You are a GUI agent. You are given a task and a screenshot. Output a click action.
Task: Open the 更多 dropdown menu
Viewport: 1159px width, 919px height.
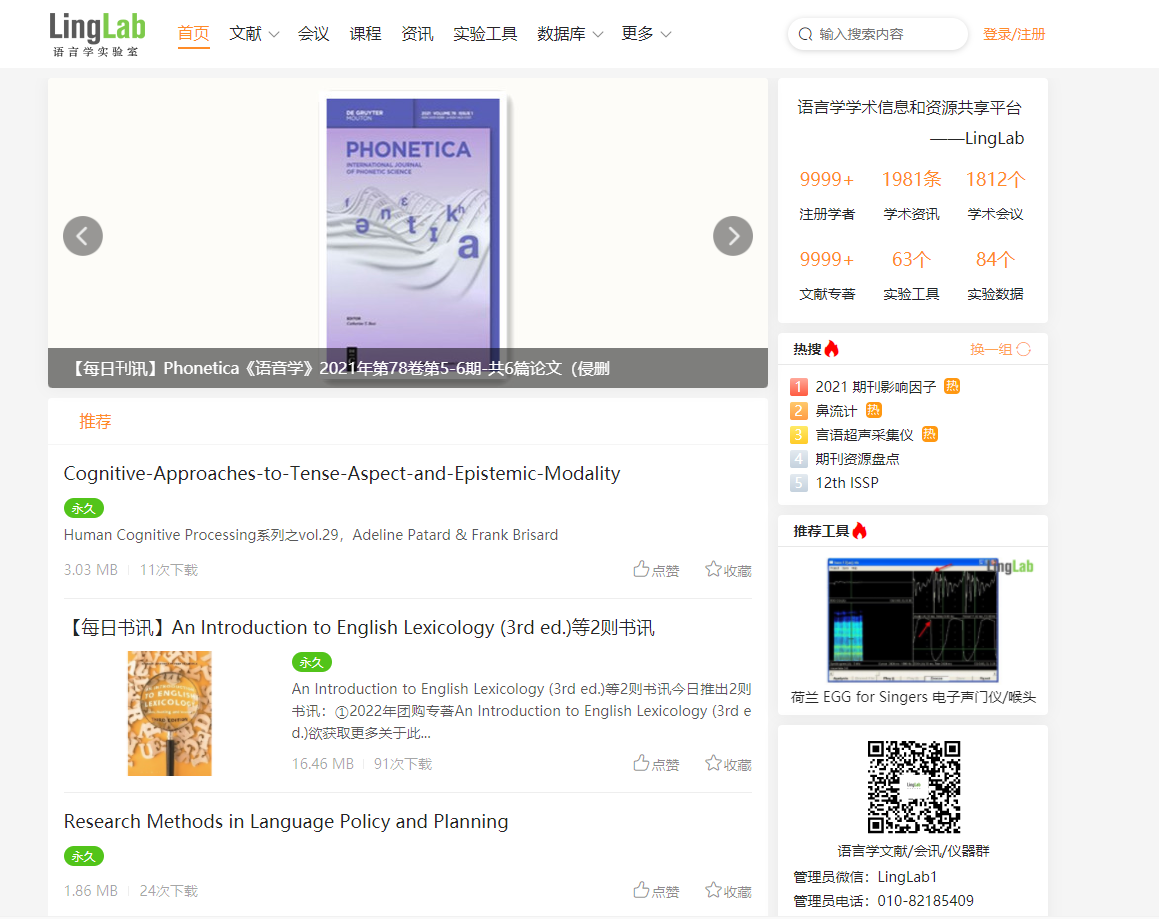[x=646, y=34]
